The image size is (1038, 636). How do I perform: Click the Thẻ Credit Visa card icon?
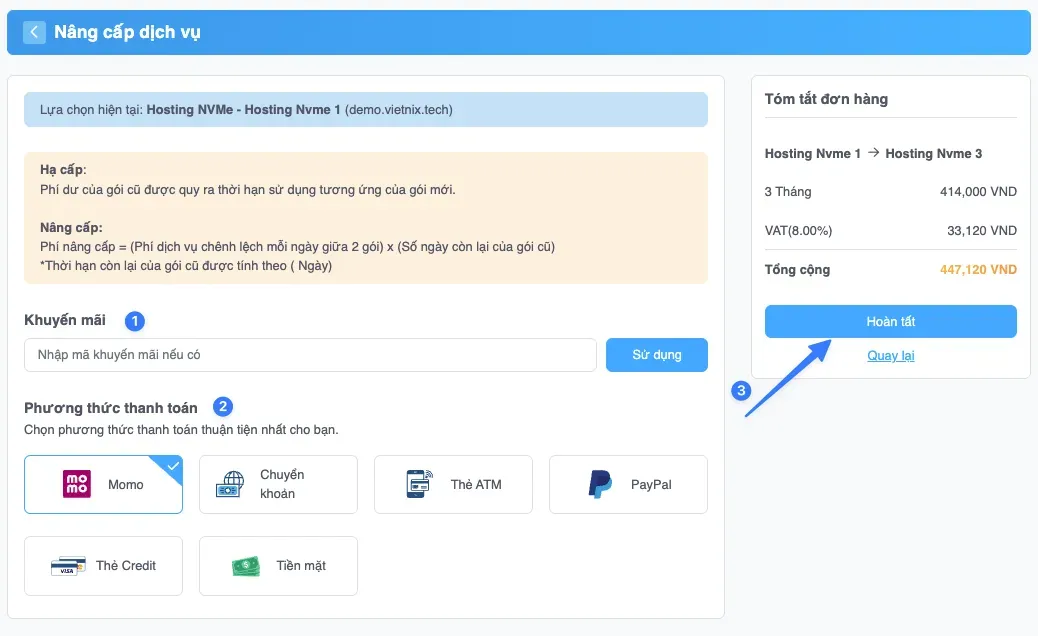tap(68, 566)
